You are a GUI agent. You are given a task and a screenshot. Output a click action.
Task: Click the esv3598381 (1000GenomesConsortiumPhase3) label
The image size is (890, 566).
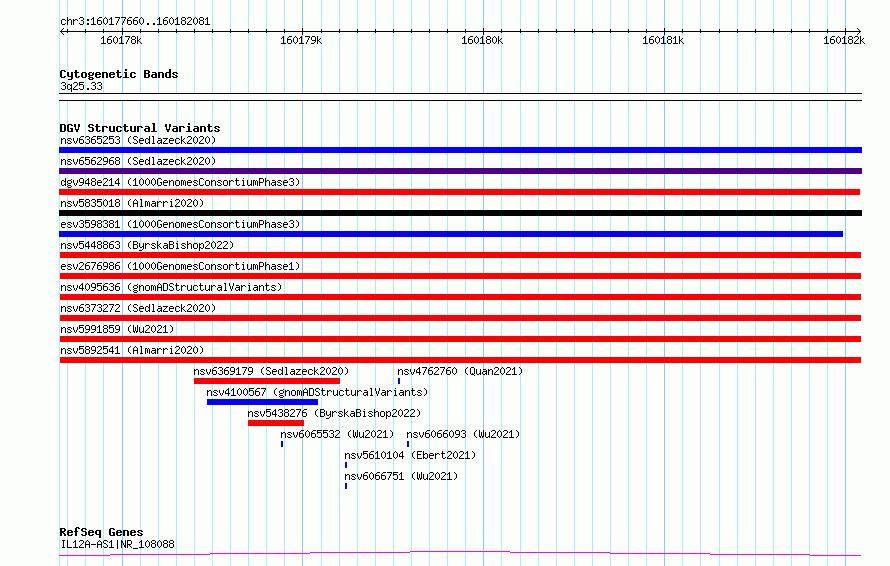[180, 224]
